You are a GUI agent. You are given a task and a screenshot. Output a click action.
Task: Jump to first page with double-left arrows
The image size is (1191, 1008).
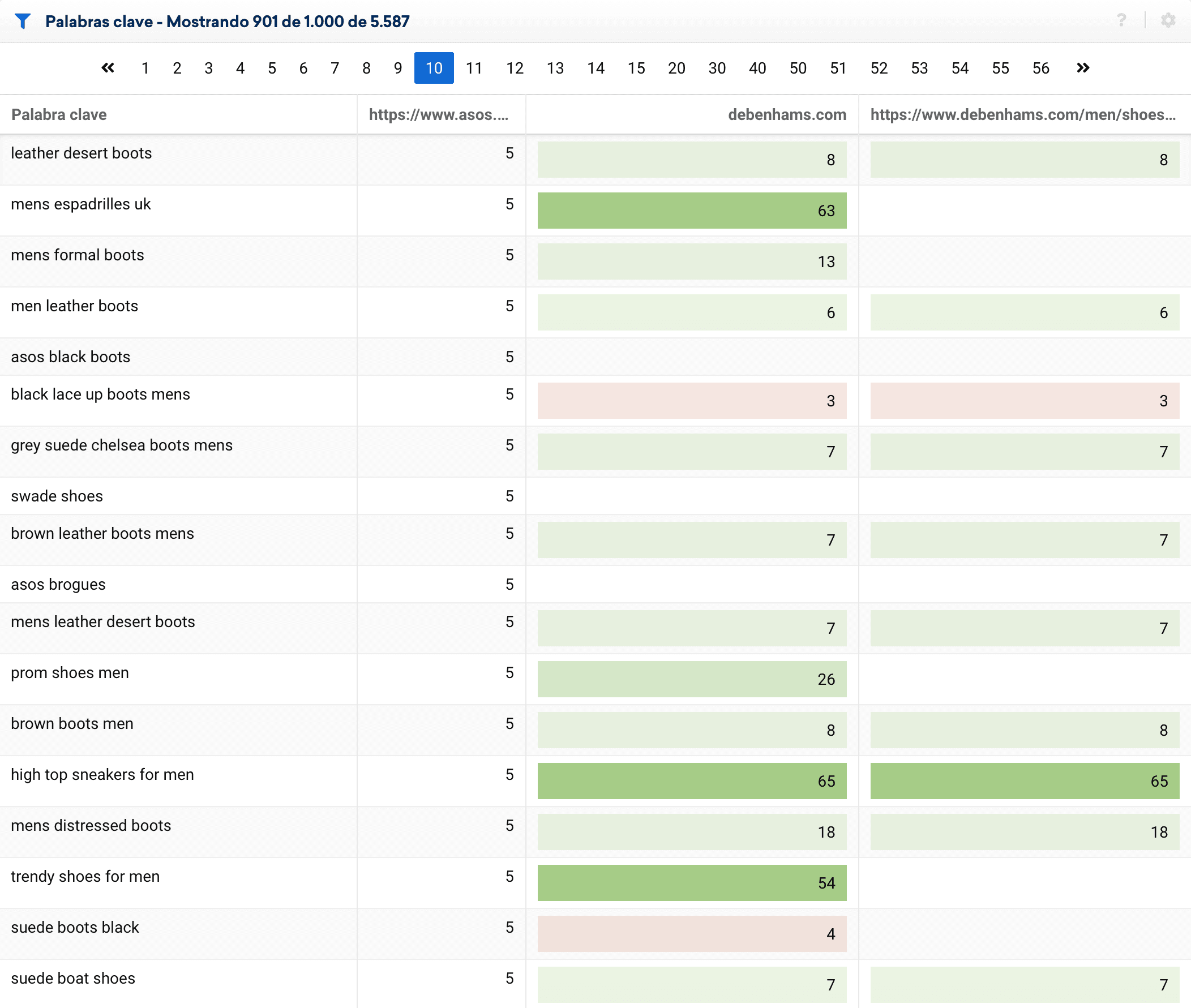(108, 68)
